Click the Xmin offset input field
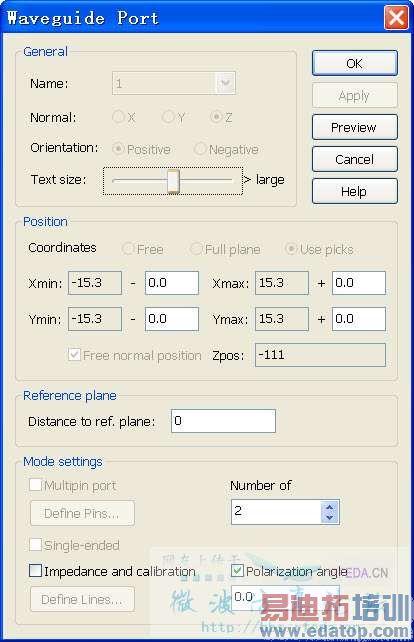The image size is (414, 642). (172, 283)
